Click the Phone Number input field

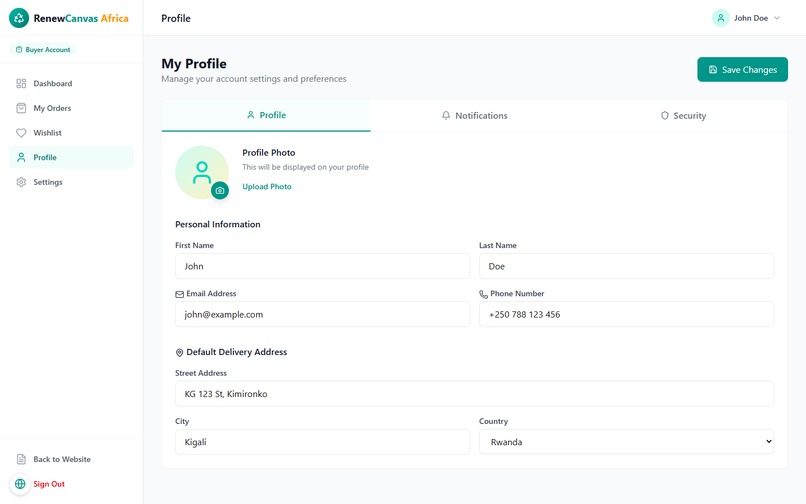pyautogui.click(x=626, y=314)
